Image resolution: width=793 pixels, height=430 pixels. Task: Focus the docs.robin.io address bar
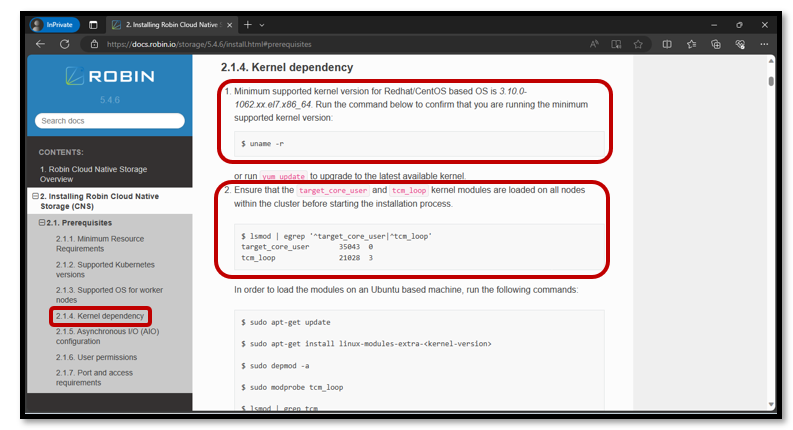coord(334,44)
